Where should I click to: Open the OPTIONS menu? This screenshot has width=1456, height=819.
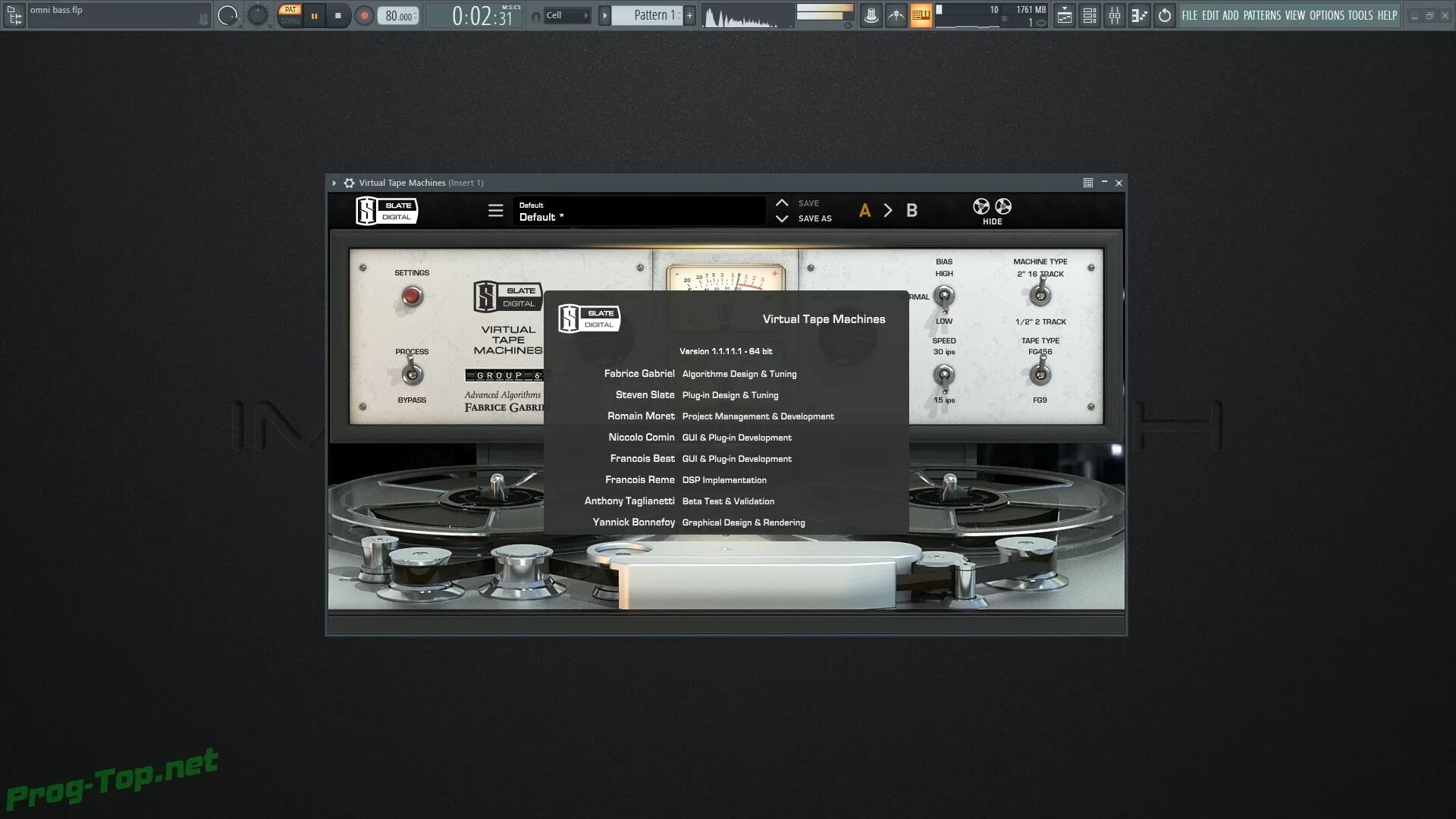tap(1326, 15)
